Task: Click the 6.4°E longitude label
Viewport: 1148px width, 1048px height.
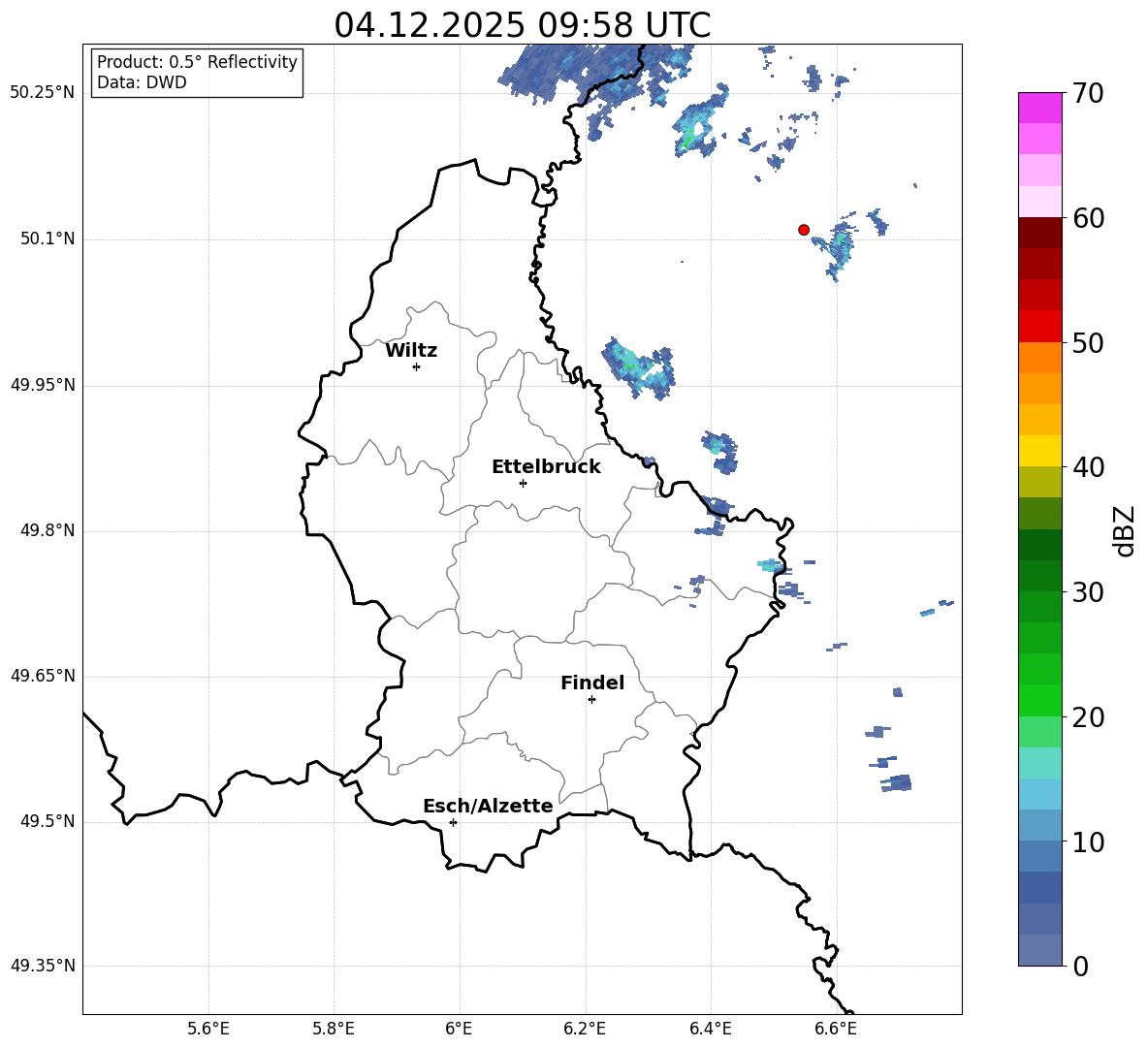Action: (710, 1029)
